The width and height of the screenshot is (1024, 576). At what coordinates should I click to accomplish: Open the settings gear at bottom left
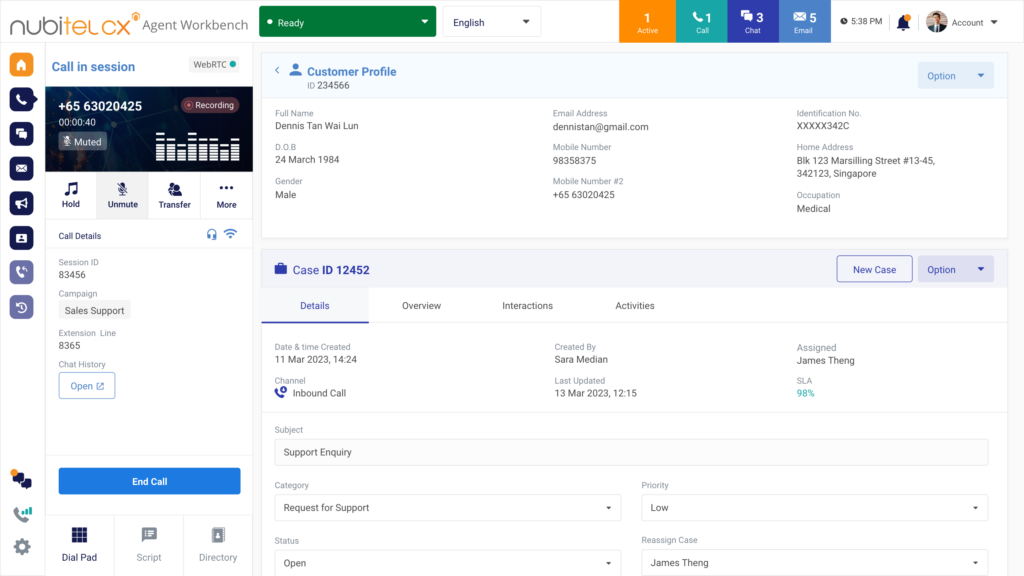pyautogui.click(x=20, y=547)
